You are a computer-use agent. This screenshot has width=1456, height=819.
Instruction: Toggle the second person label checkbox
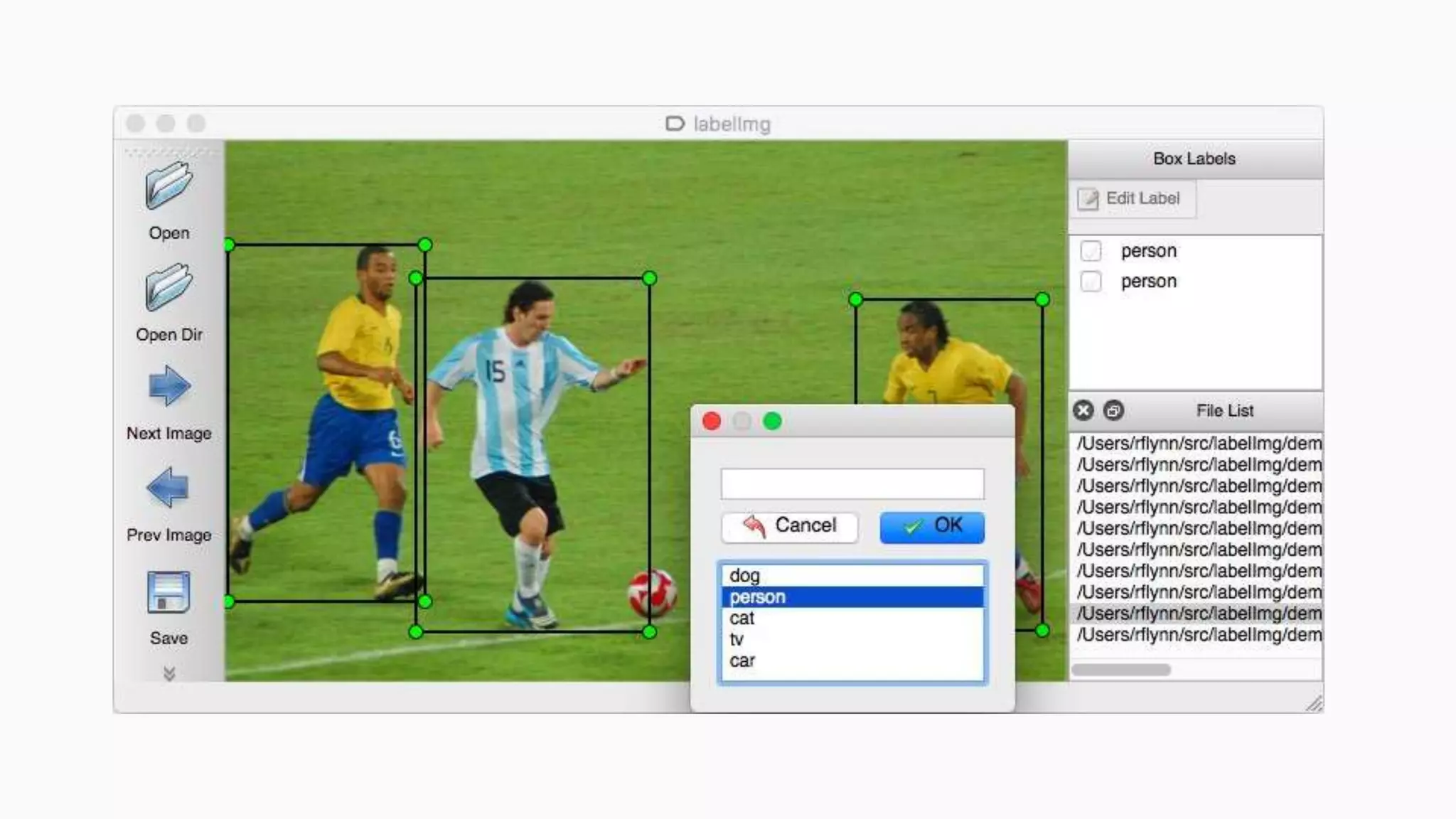(1091, 282)
